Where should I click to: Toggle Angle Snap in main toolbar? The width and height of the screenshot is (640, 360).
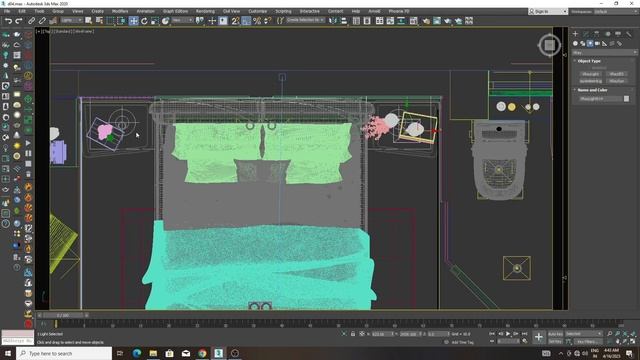246,21
